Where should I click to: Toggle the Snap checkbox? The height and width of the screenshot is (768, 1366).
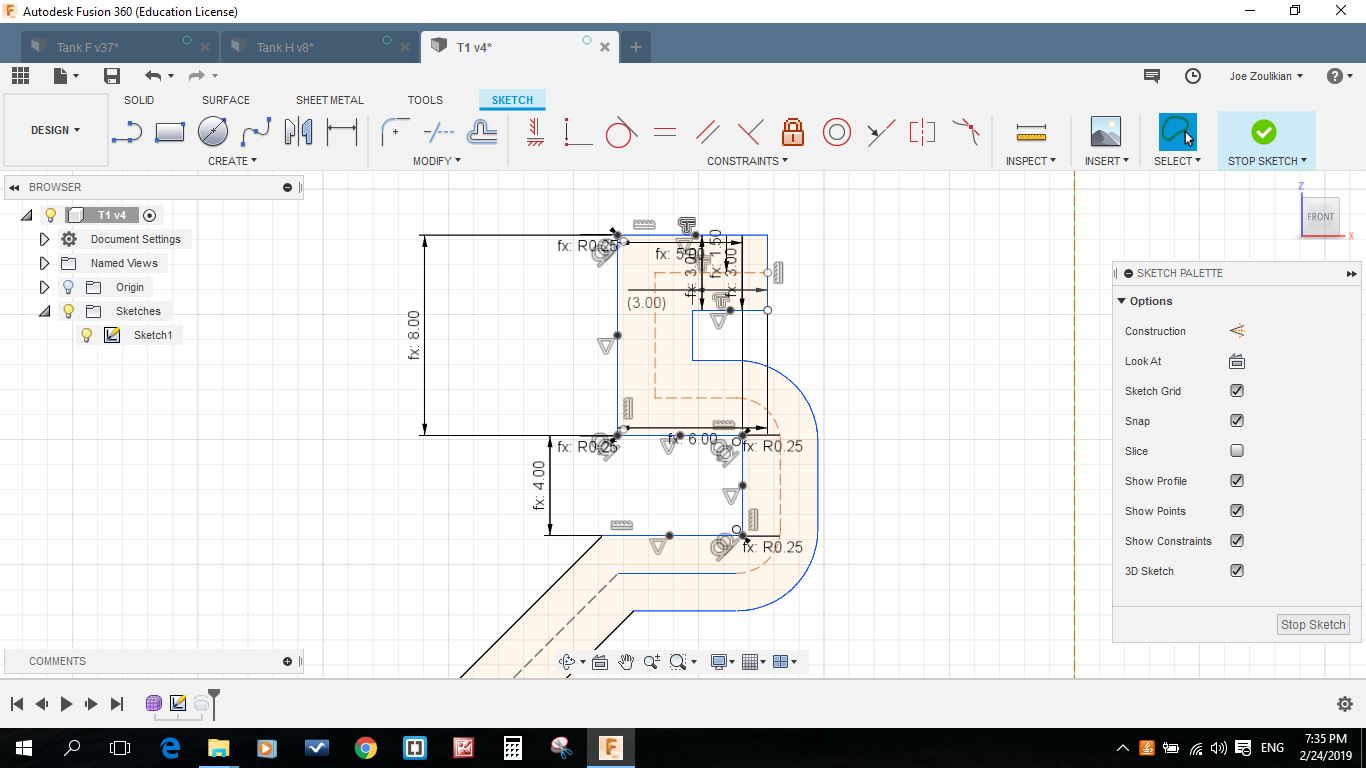(1237, 421)
